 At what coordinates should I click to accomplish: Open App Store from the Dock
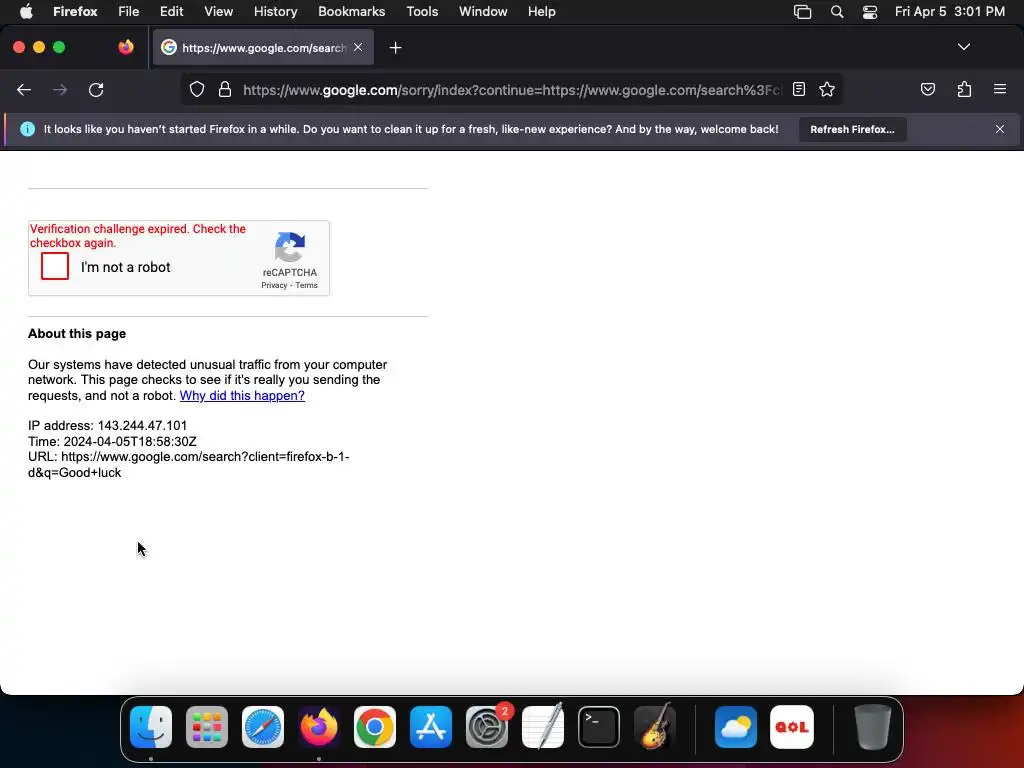click(431, 727)
